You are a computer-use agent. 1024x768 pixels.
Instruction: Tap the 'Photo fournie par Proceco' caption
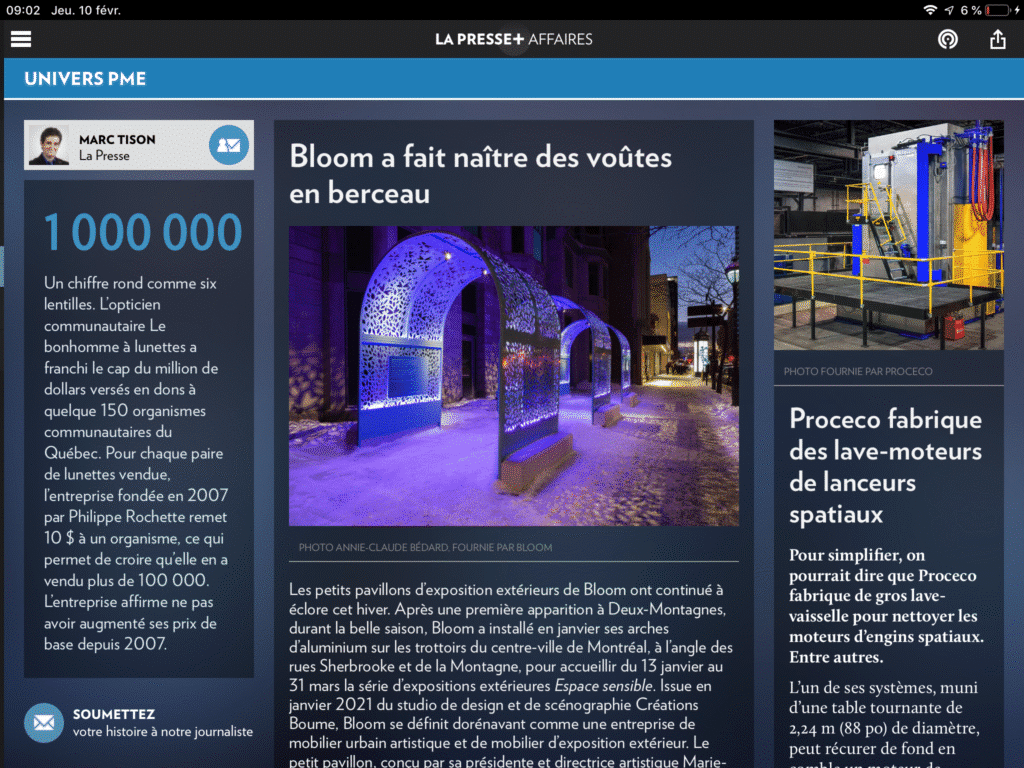[858, 371]
